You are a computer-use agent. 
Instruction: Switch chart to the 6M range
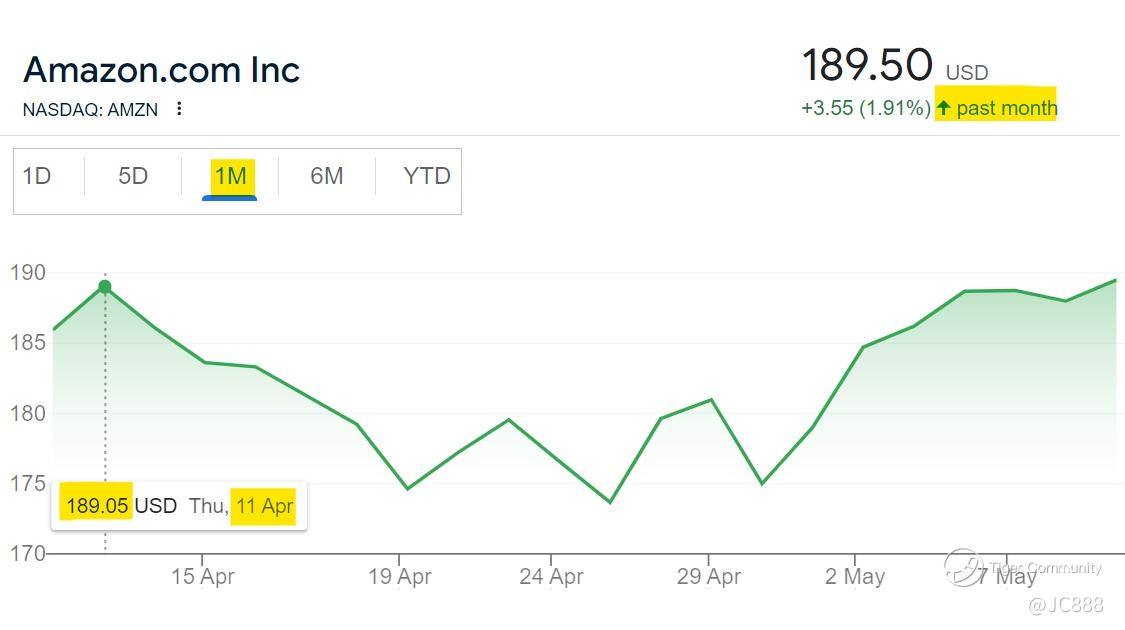[326, 177]
